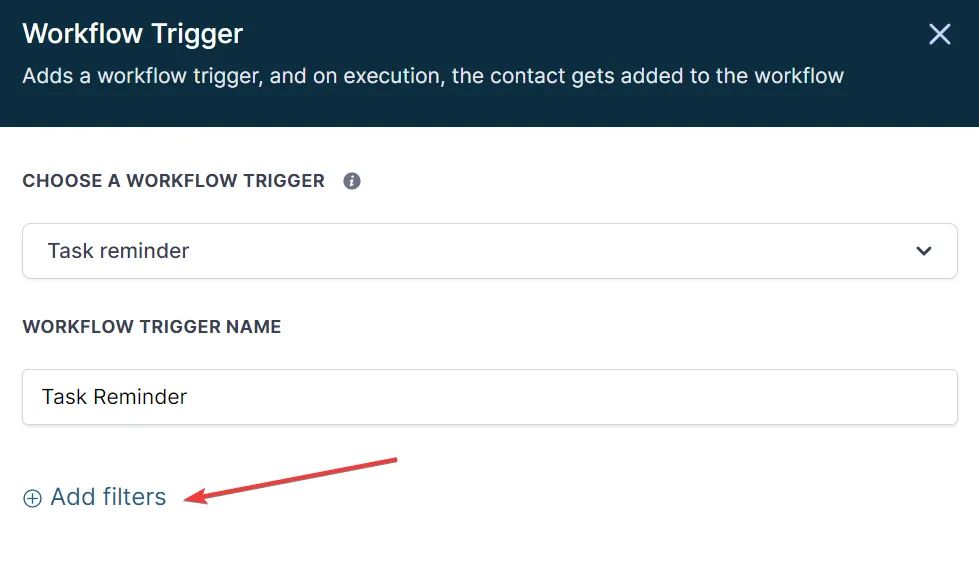Click empty space at the name field's right end

pos(874,397)
